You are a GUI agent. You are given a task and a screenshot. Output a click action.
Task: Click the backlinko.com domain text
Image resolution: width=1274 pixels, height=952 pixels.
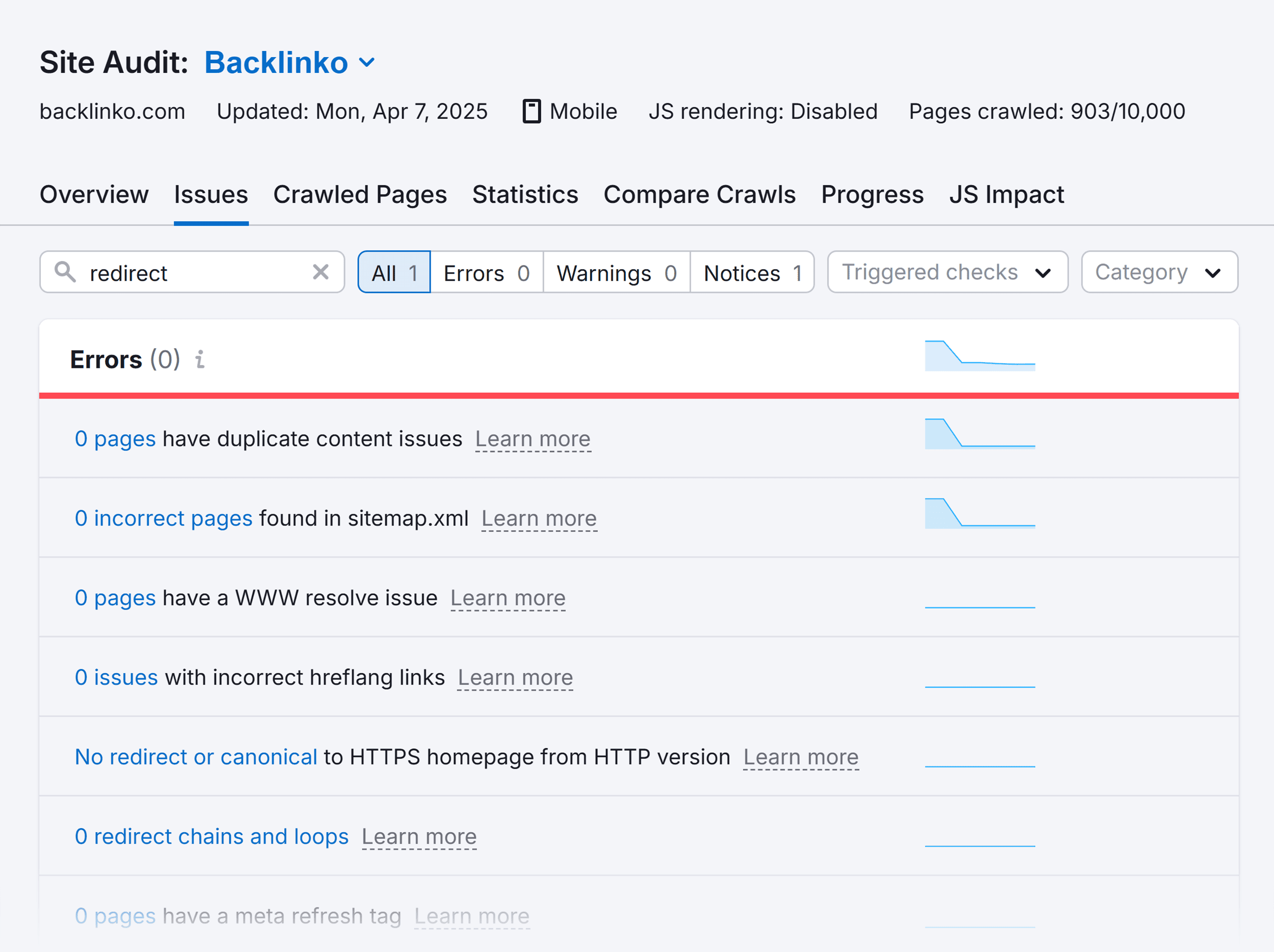click(112, 111)
